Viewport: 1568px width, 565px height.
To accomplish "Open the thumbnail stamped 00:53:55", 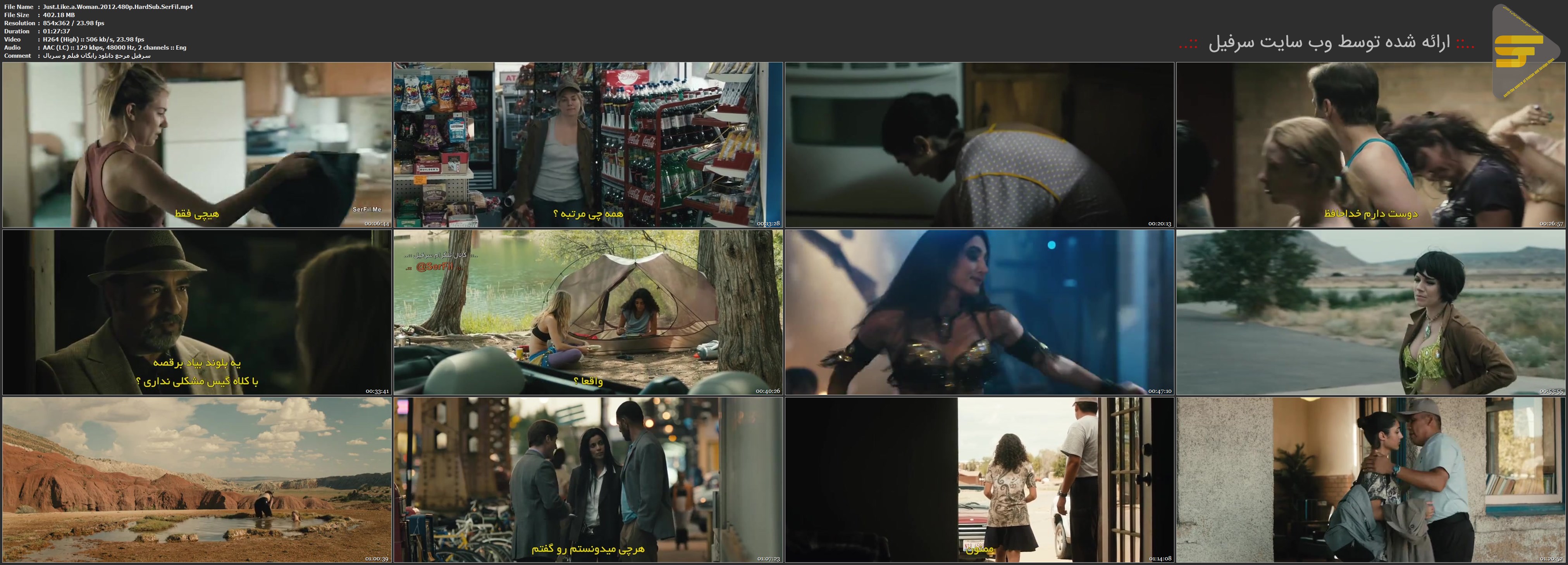I will click(1370, 312).
